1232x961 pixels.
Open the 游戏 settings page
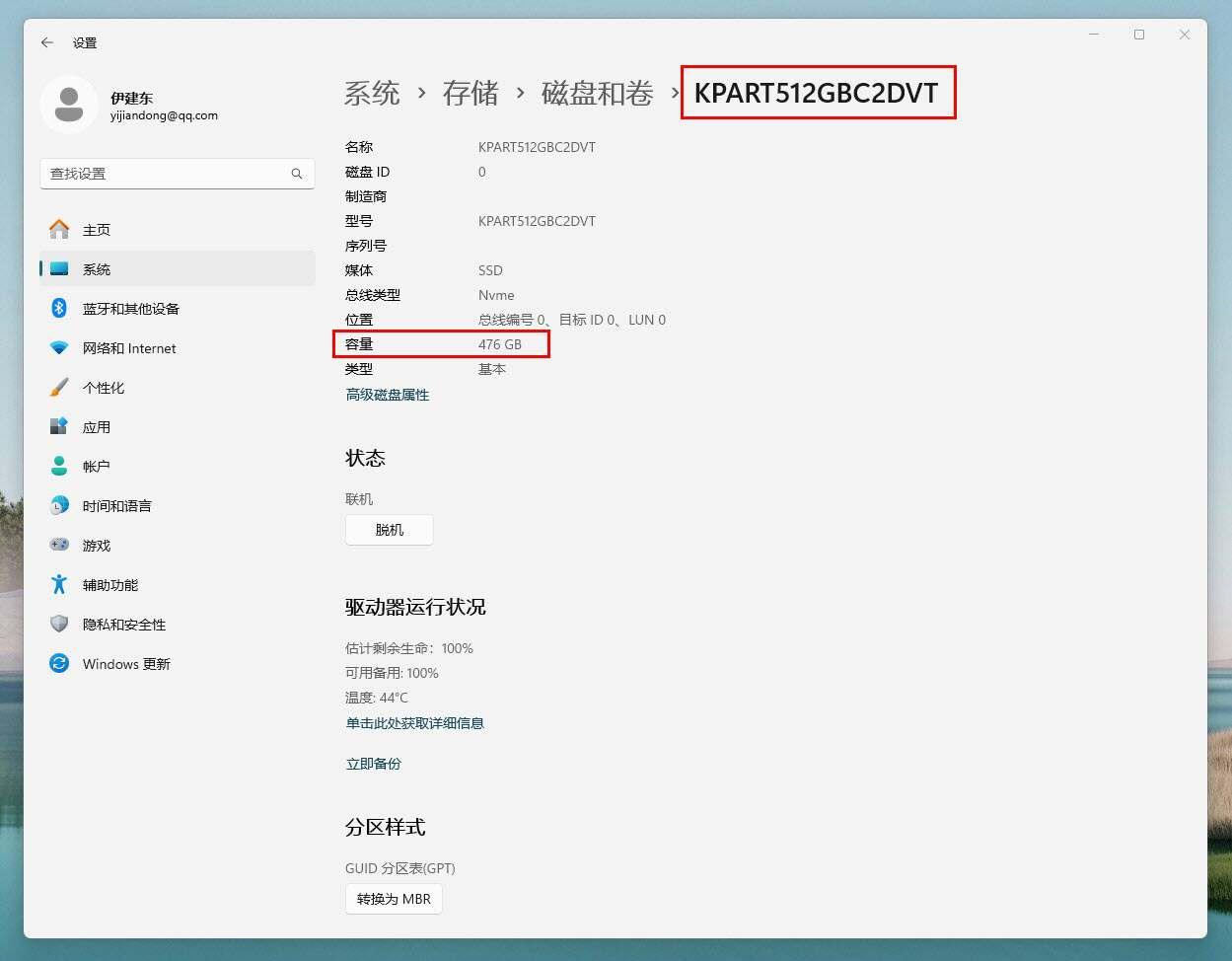click(96, 545)
